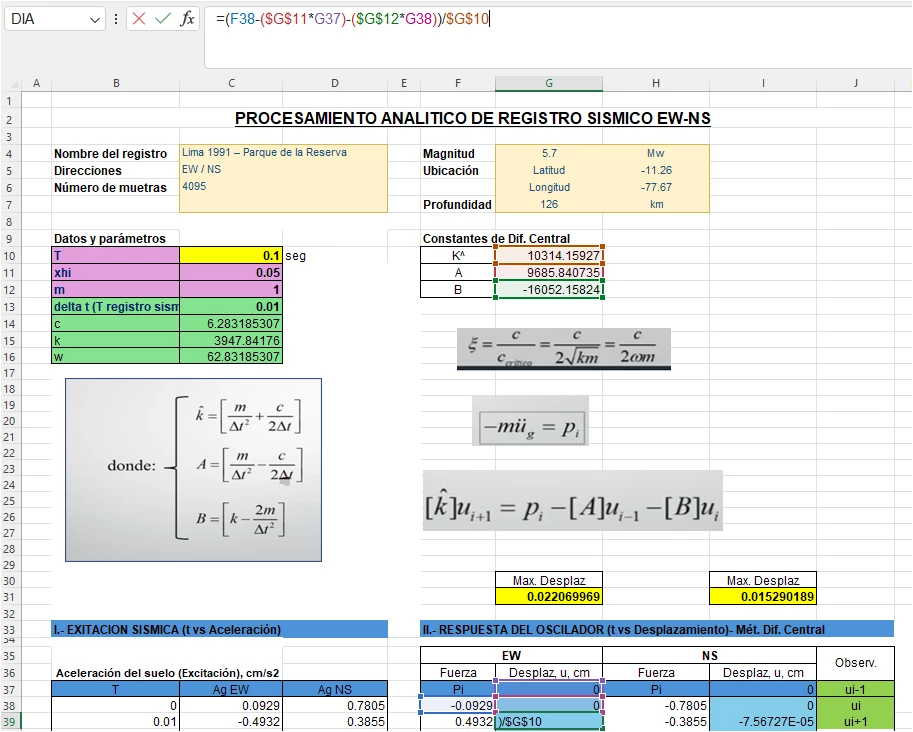Select NS Max. Desplaz value 0.015290189
Image resolution: width=913 pixels, height=732 pixels.
click(x=763, y=596)
